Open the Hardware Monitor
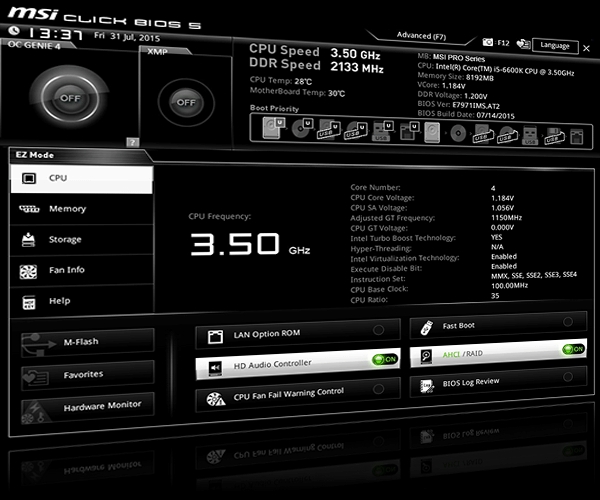The height and width of the screenshot is (500, 600). tap(88, 407)
